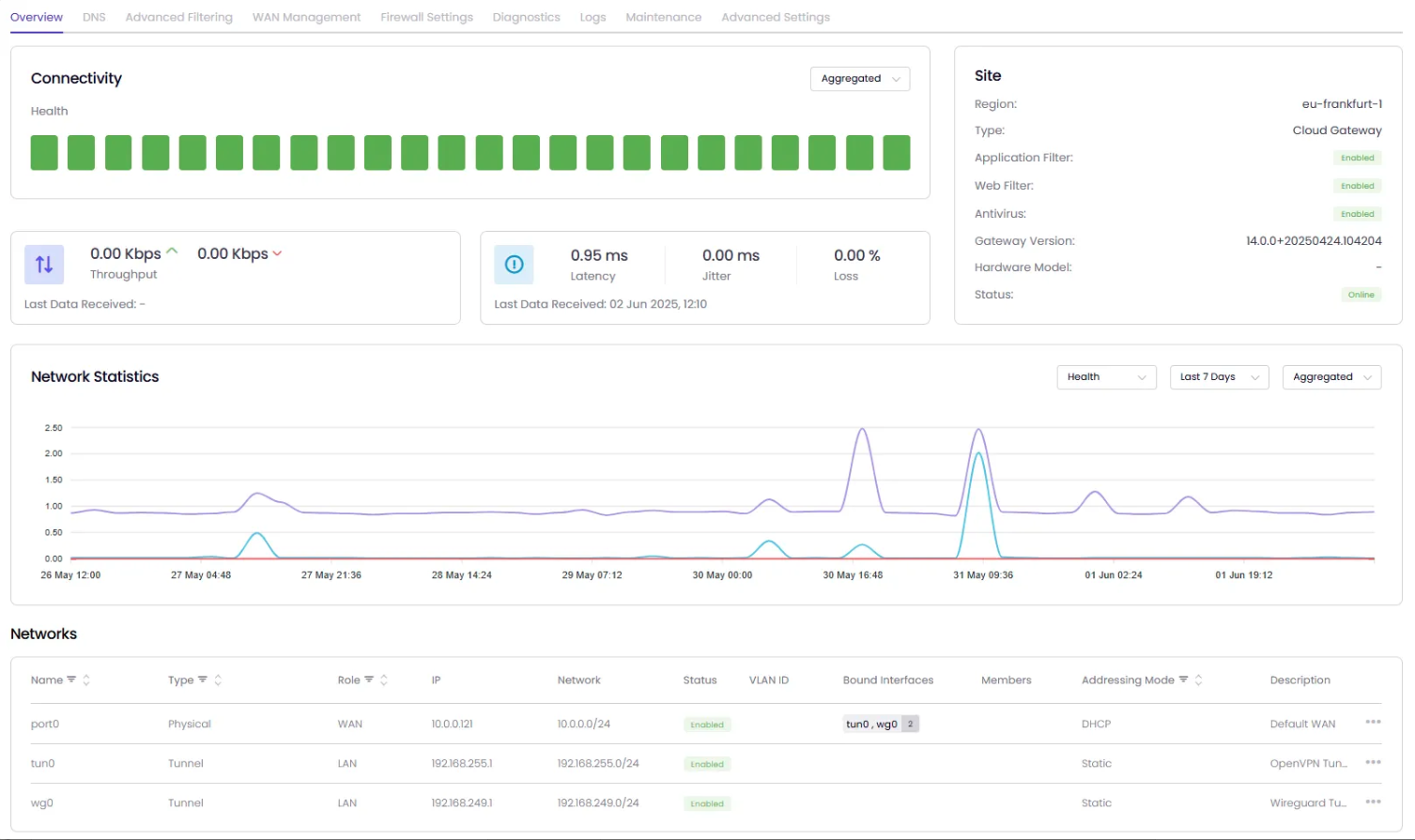The width and height of the screenshot is (1415, 840).
Task: Open the Aggregated dropdown in Network Statistics
Action: pyautogui.click(x=1331, y=377)
